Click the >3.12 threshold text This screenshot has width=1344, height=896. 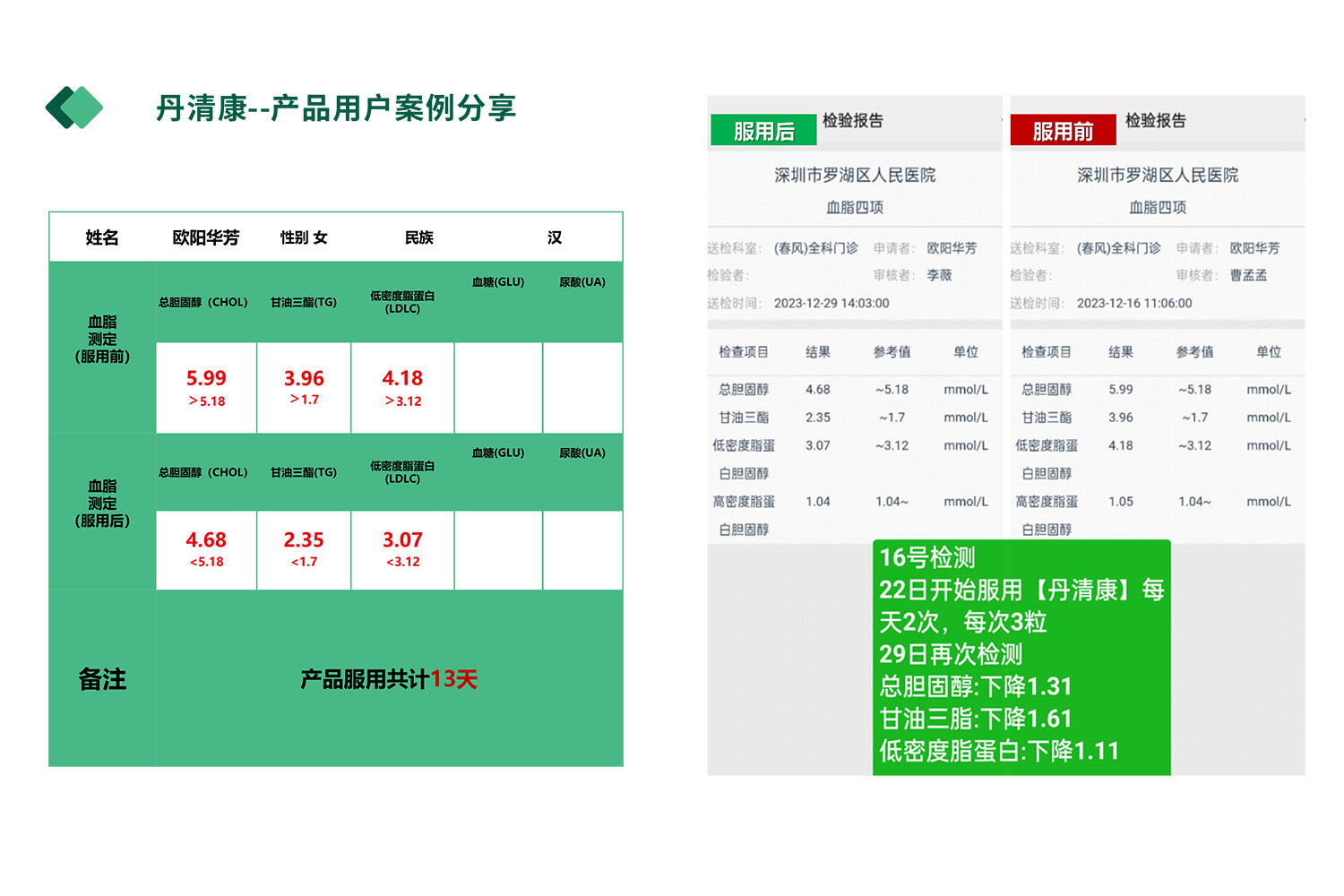403,401
